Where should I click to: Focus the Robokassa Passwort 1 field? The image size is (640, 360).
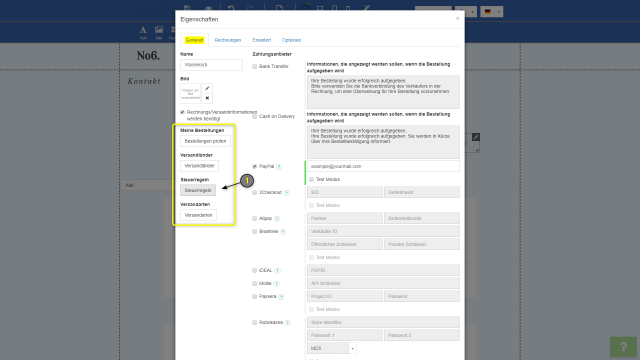click(x=344, y=336)
